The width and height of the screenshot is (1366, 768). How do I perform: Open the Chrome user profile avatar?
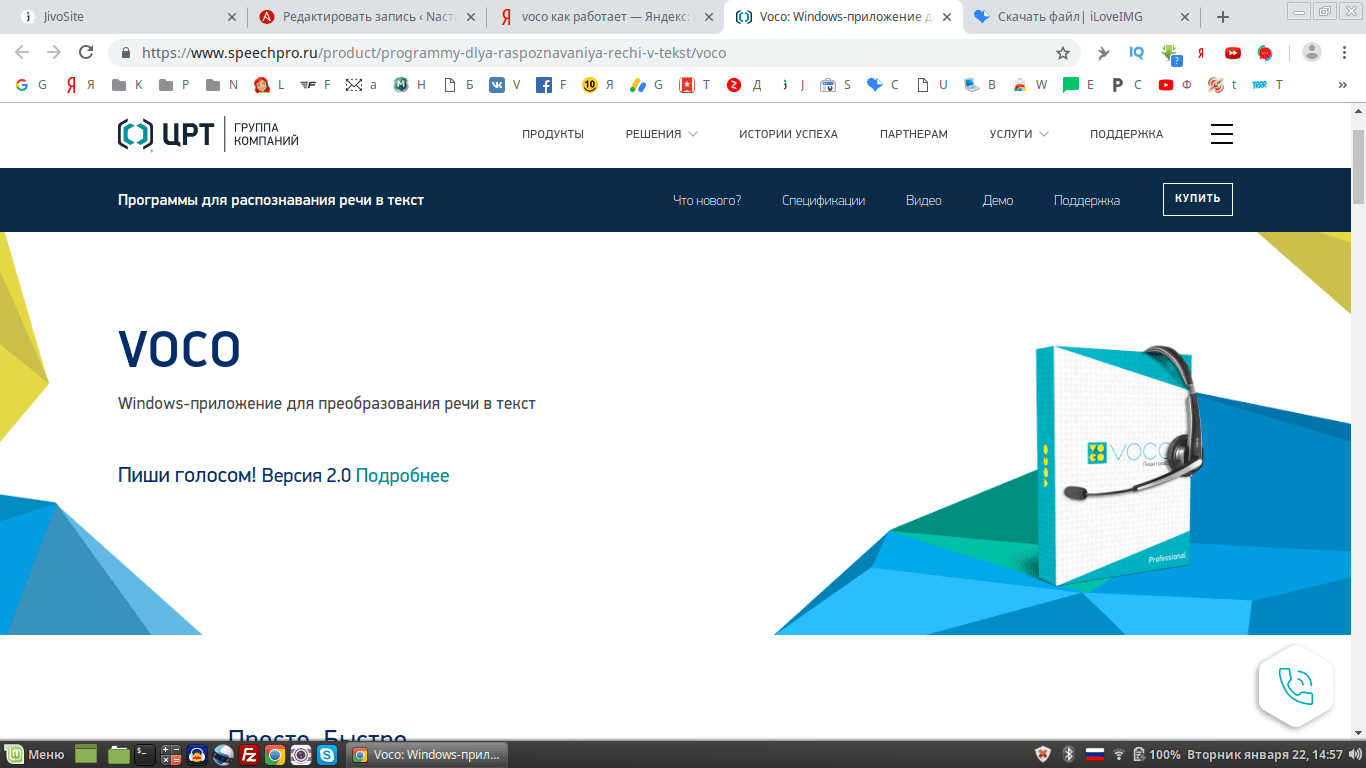pos(1312,53)
